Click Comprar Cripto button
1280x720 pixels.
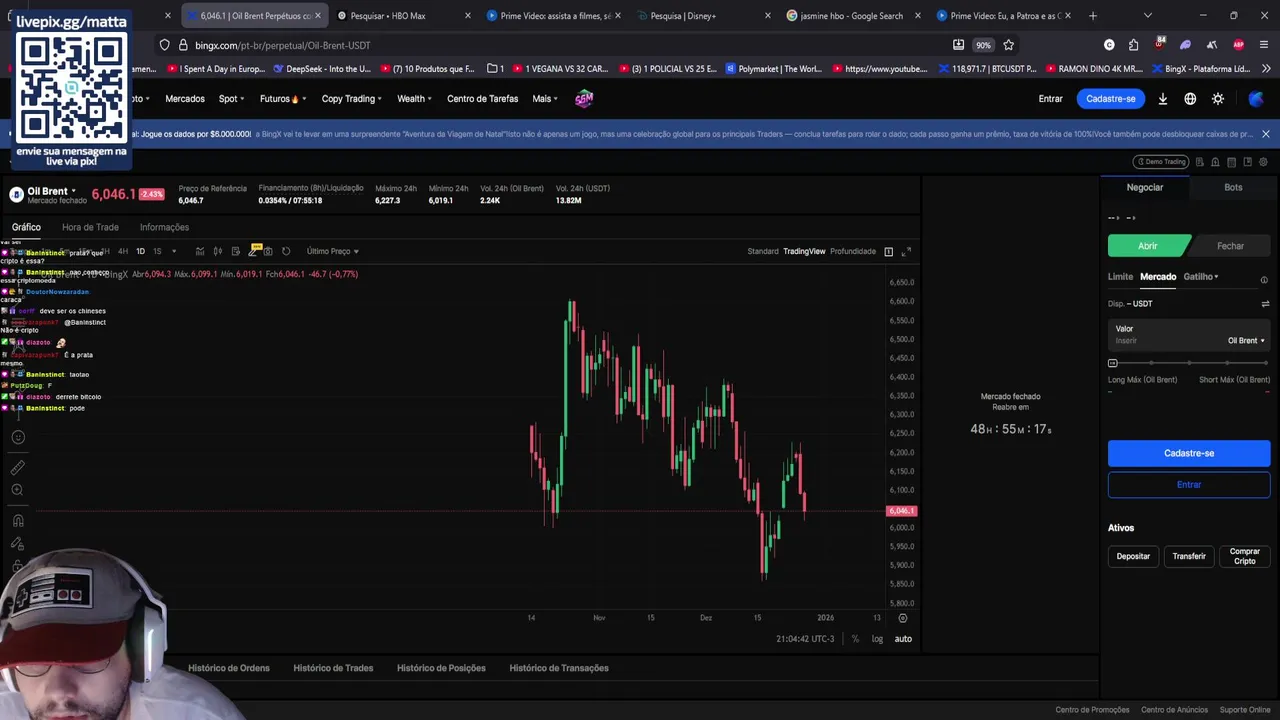1244,556
